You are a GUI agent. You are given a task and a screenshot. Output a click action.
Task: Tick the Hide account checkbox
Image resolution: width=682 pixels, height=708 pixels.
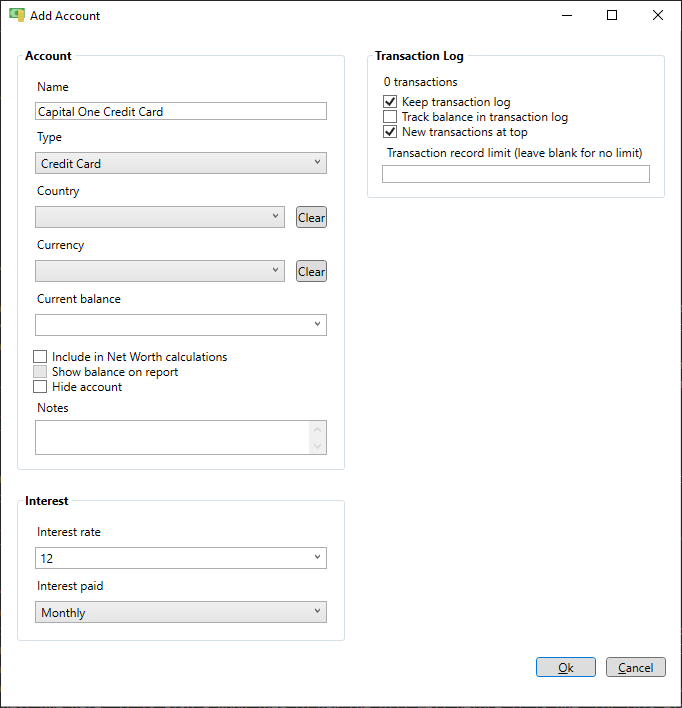[40, 387]
